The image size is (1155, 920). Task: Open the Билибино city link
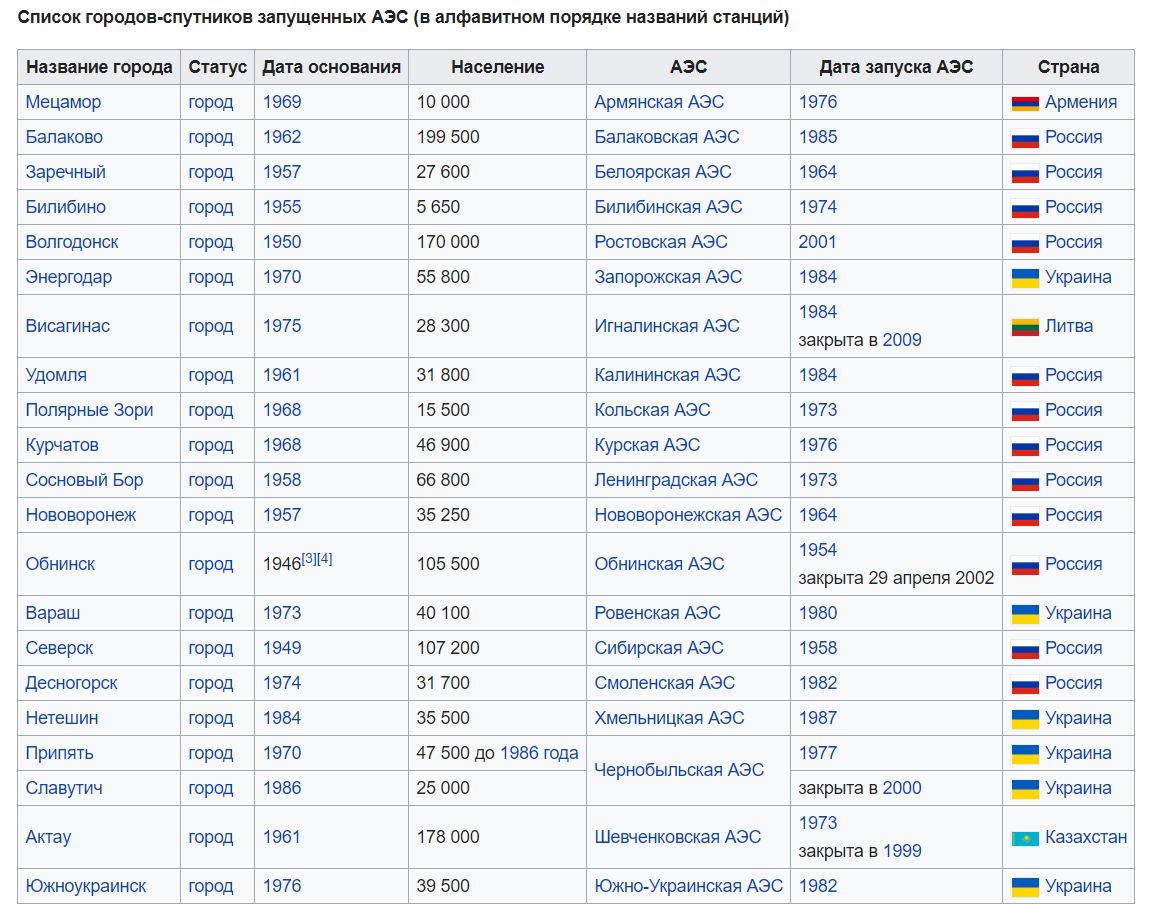coord(66,207)
